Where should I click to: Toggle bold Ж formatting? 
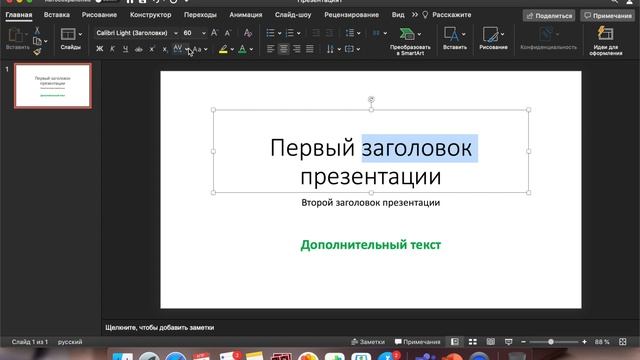pyautogui.click(x=100, y=49)
